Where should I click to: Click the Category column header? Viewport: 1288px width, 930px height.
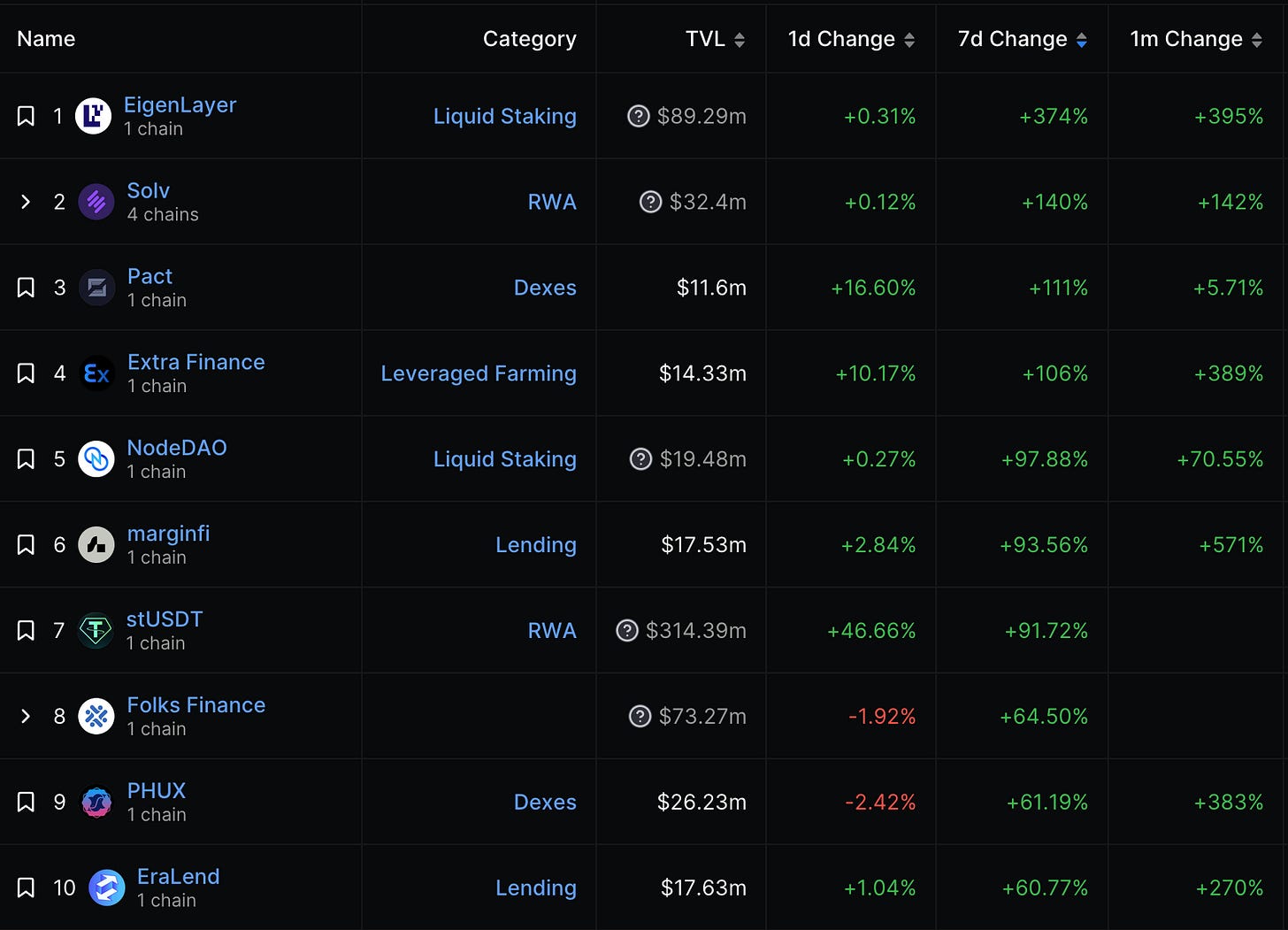530,40
